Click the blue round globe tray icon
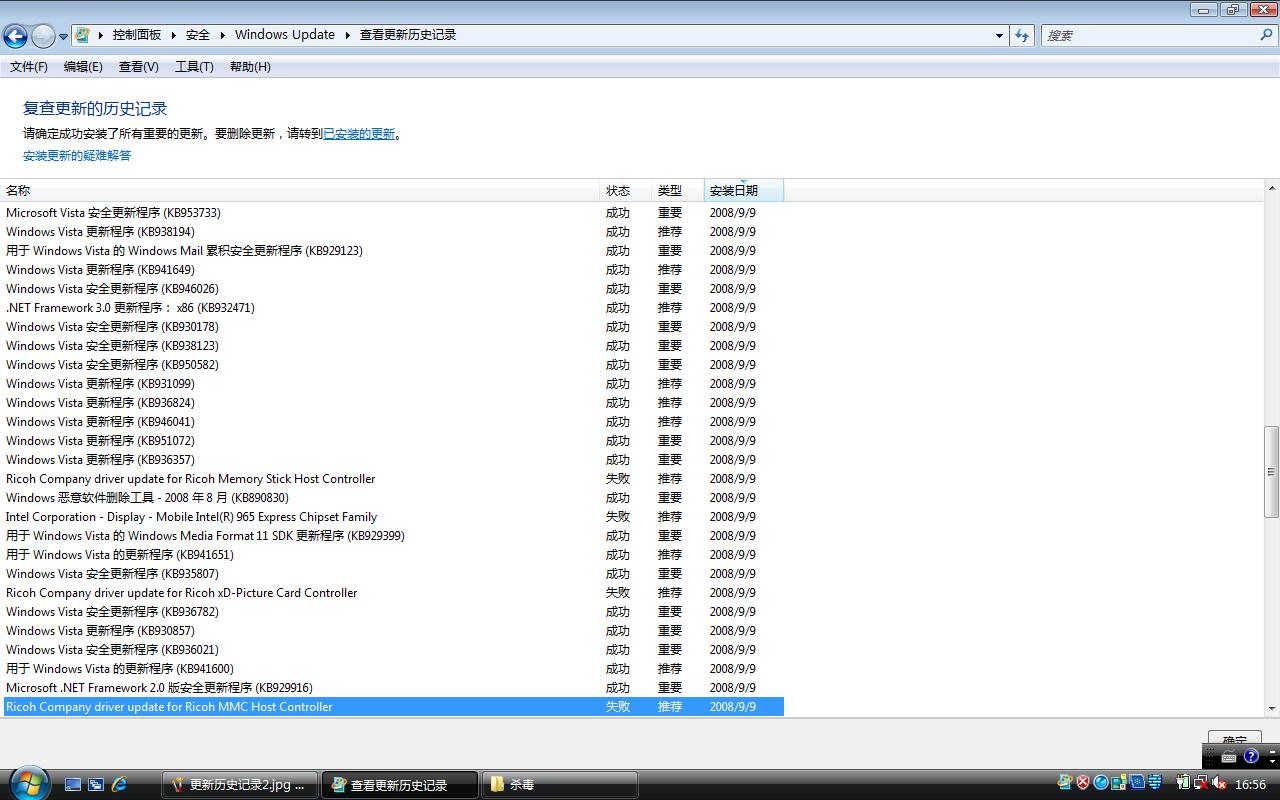Screen dimensions: 1280x800 point(1101,783)
